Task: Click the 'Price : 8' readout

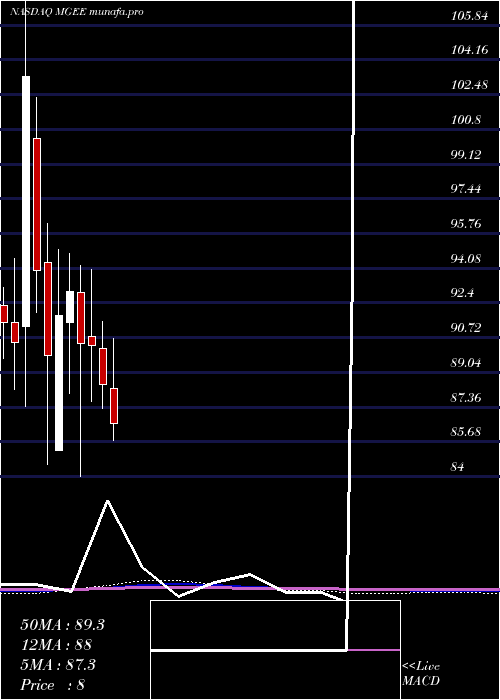Action: click(x=53, y=685)
